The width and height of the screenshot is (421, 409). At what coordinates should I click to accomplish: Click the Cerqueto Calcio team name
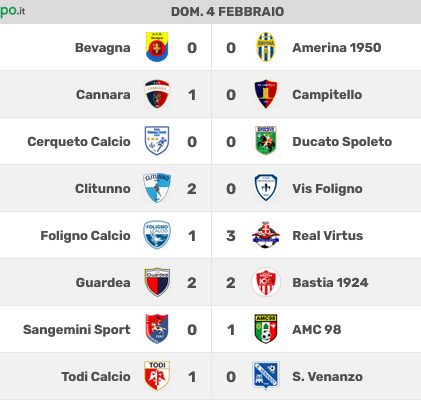click(79, 142)
